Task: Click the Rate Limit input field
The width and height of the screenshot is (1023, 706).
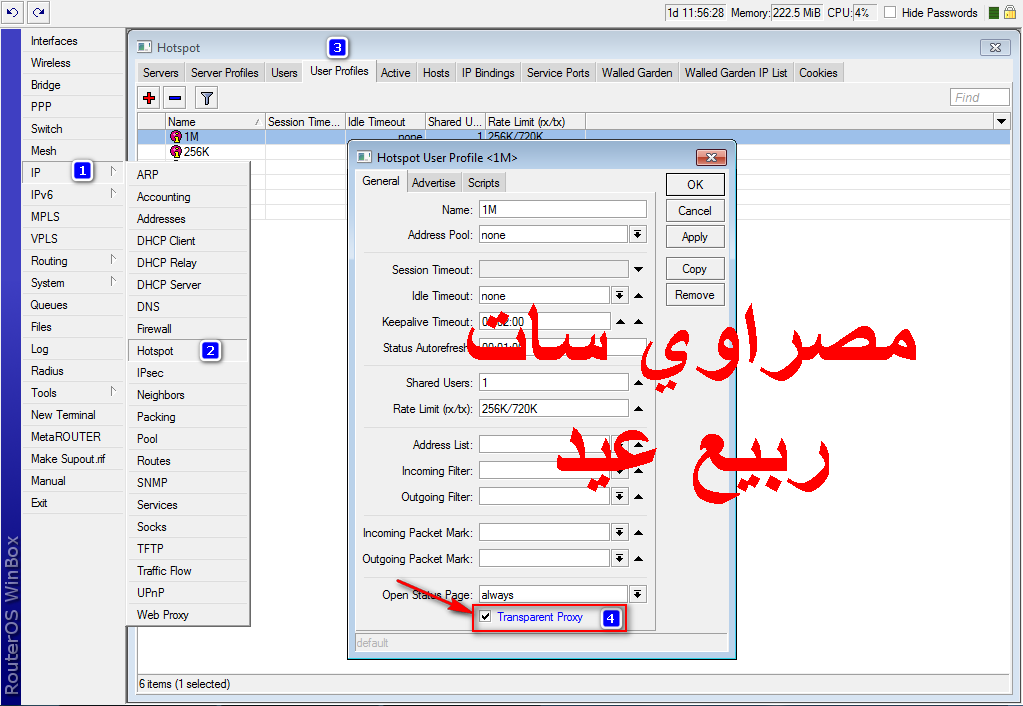Action: (553, 408)
